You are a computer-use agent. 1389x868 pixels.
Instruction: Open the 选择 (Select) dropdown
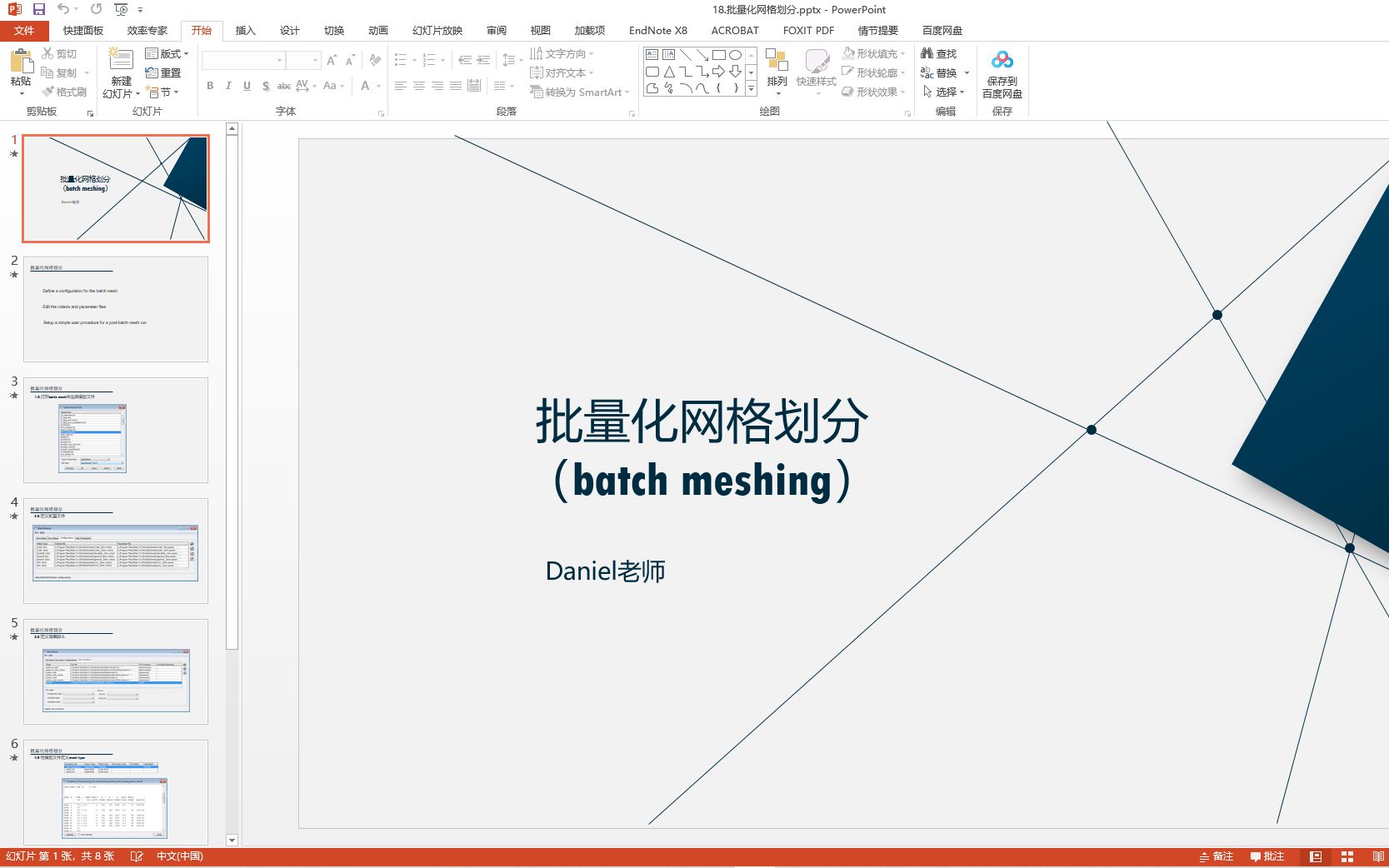click(946, 92)
